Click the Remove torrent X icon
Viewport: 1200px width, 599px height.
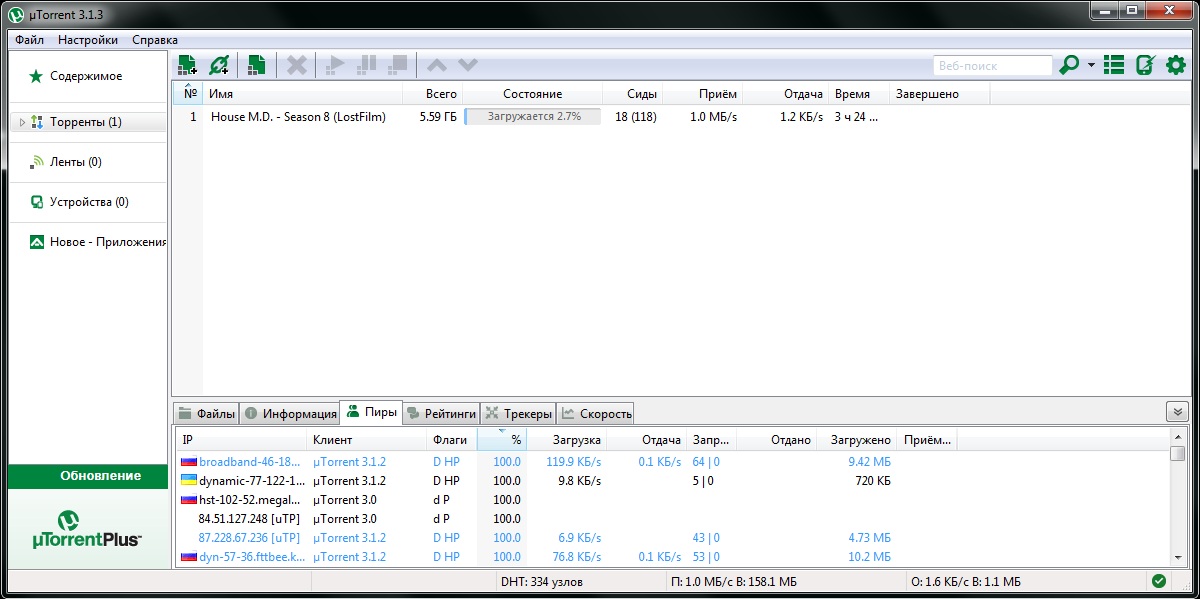click(x=297, y=65)
